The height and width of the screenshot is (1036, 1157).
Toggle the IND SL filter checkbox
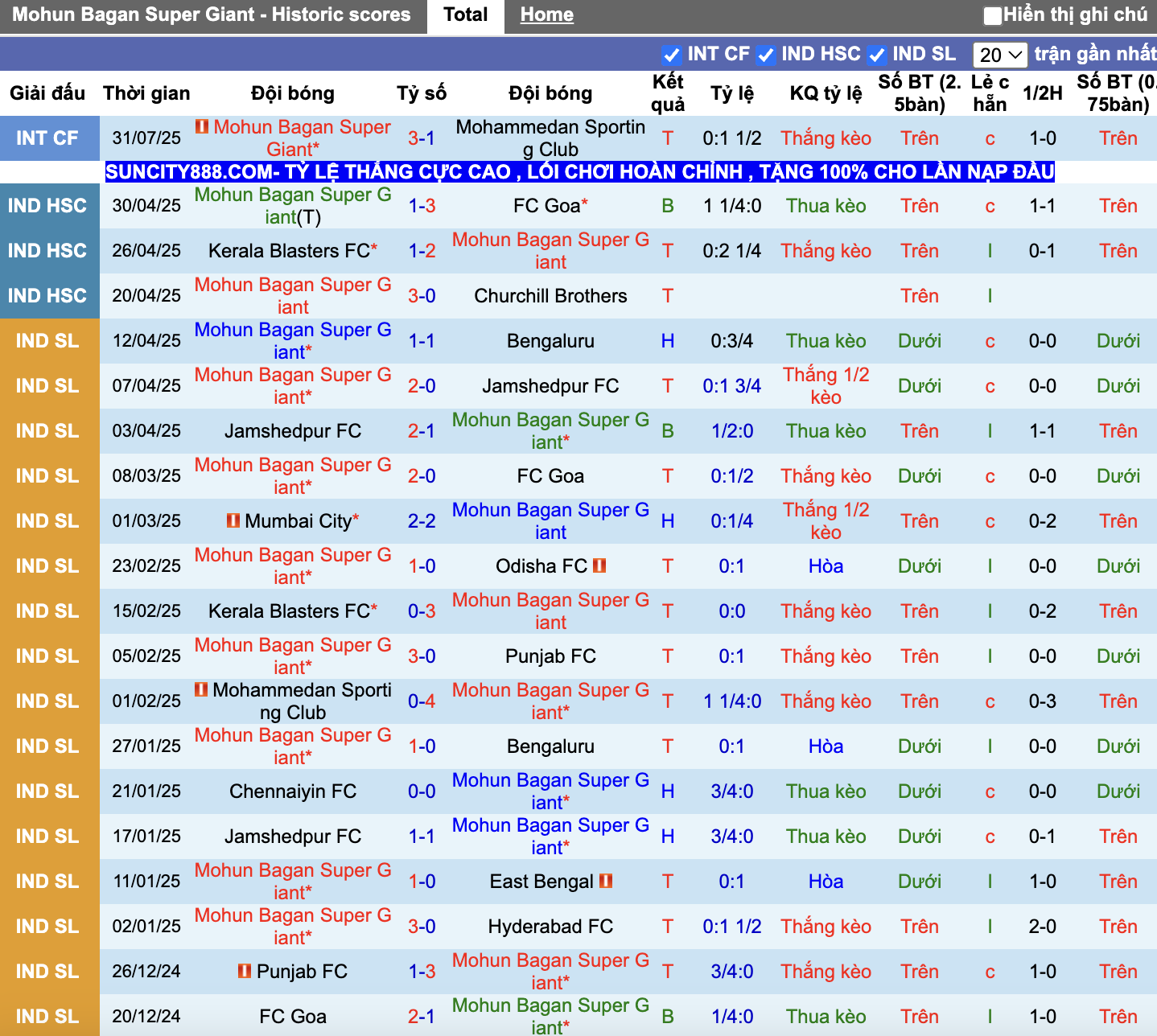click(877, 55)
